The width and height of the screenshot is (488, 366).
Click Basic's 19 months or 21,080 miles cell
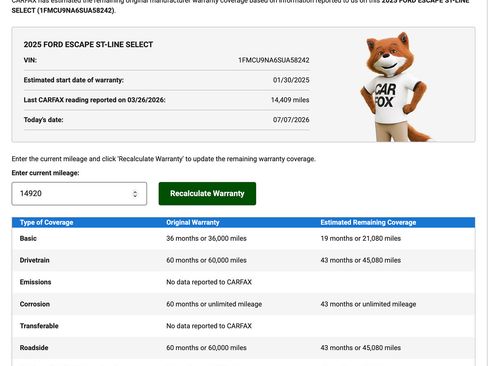(x=360, y=238)
